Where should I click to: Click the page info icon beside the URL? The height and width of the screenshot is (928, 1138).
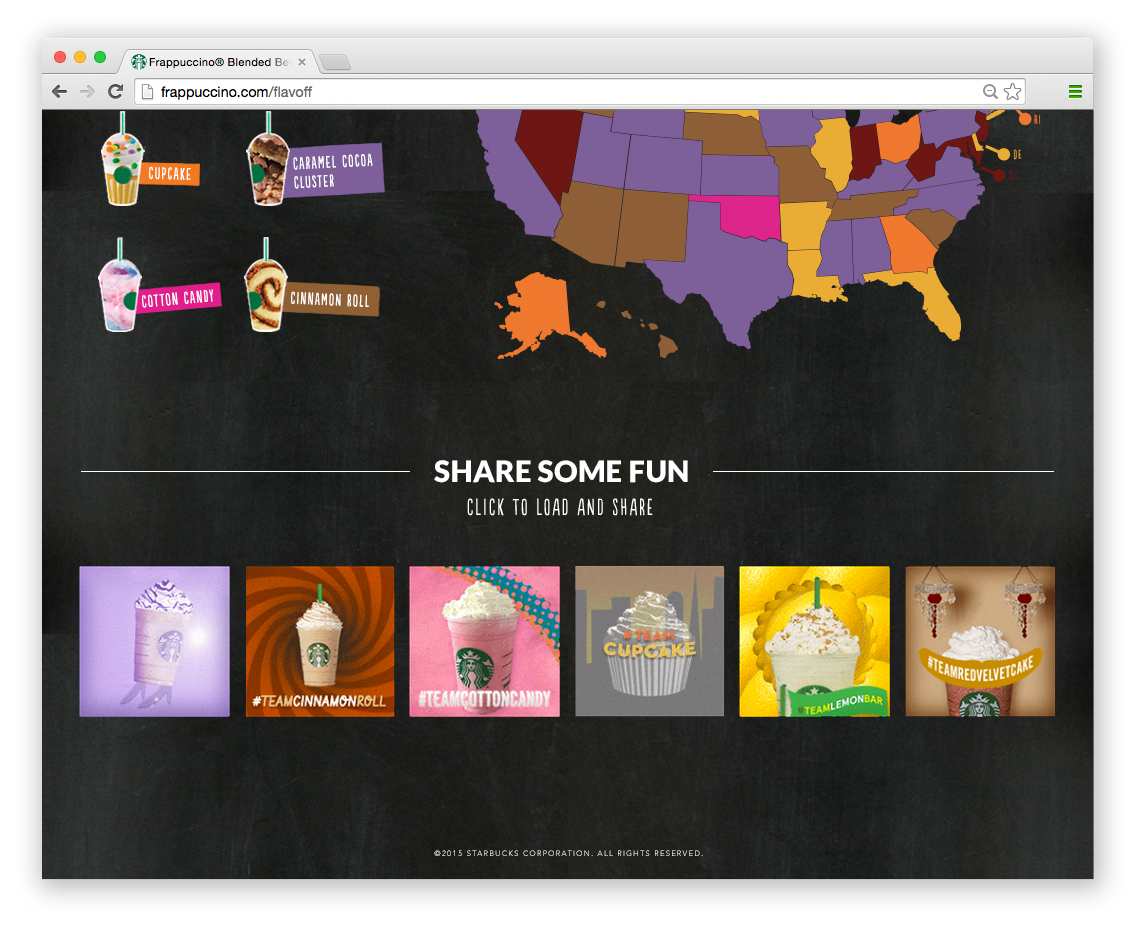pyautogui.click(x=147, y=92)
